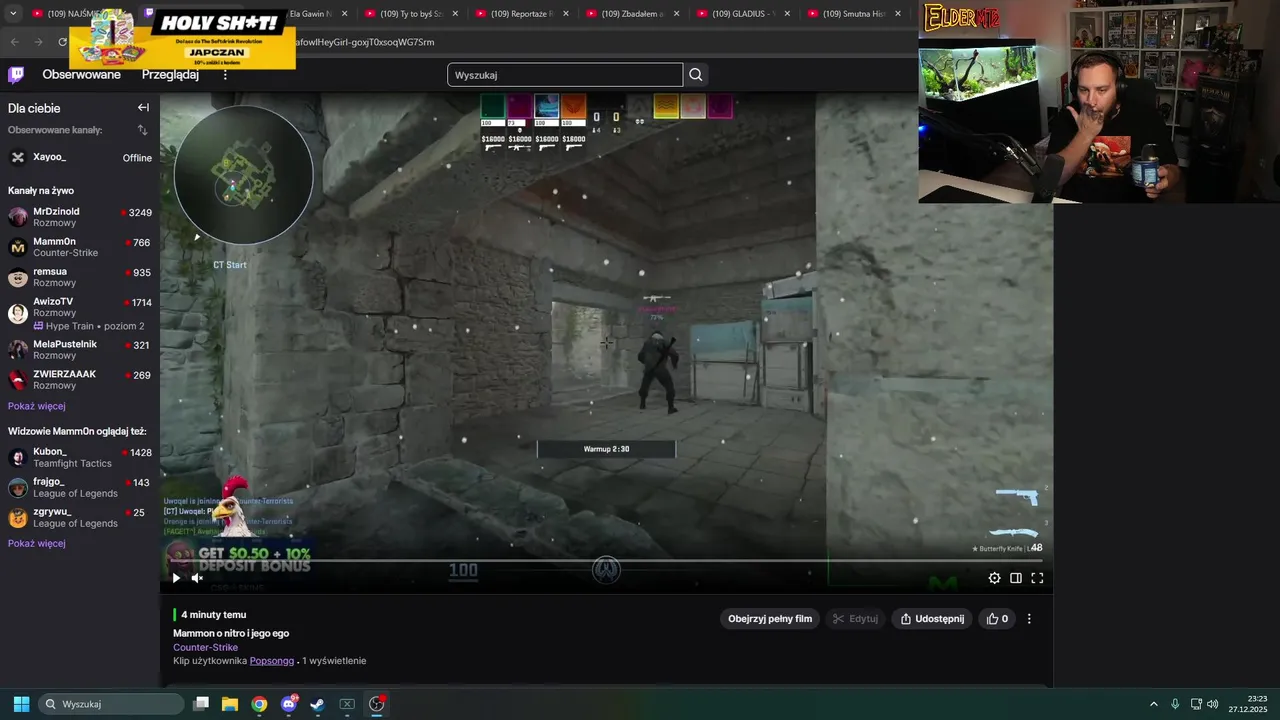Click Obejrzyj pełny film button

[x=770, y=619]
